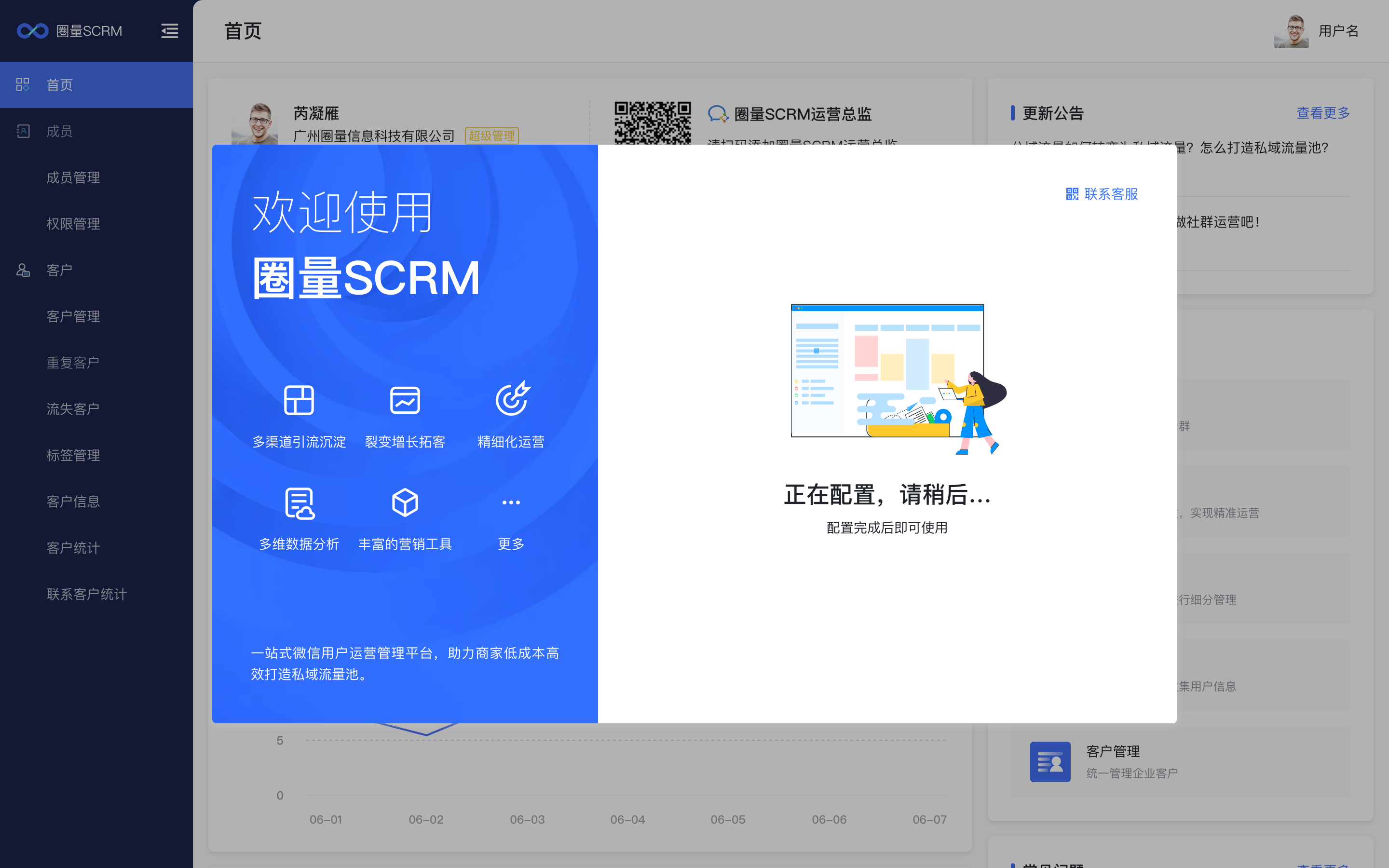The width and height of the screenshot is (1389, 868).
Task: Click the 多维数据分析 document icon
Action: click(299, 503)
